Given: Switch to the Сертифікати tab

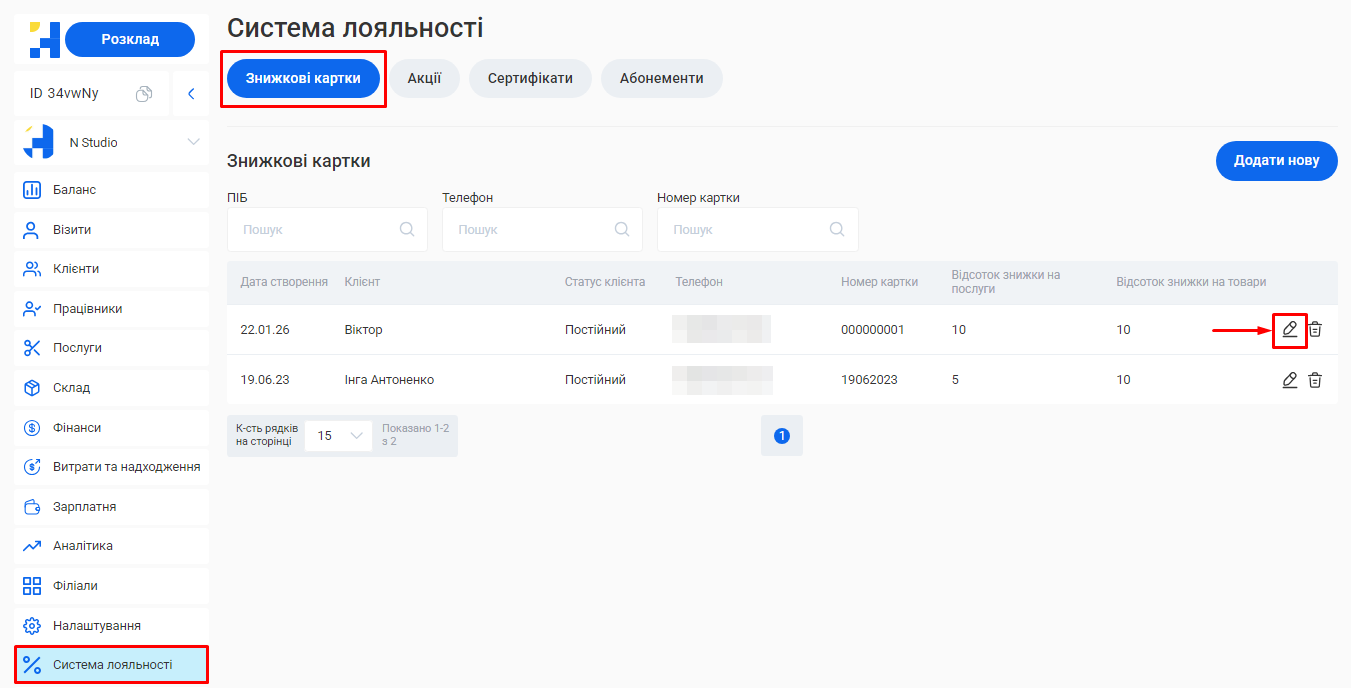Looking at the screenshot, I should [x=530, y=78].
